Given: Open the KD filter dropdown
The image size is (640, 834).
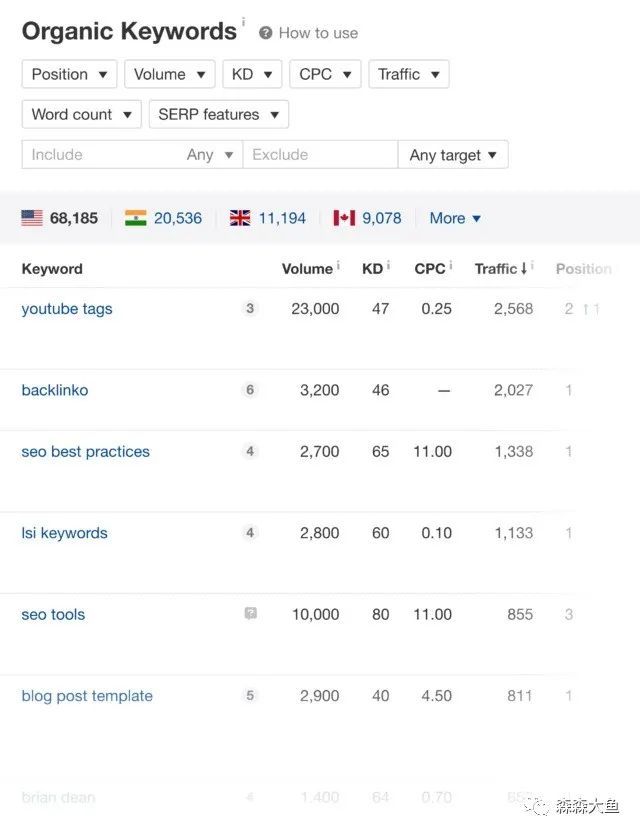Looking at the screenshot, I should pyautogui.click(x=252, y=74).
